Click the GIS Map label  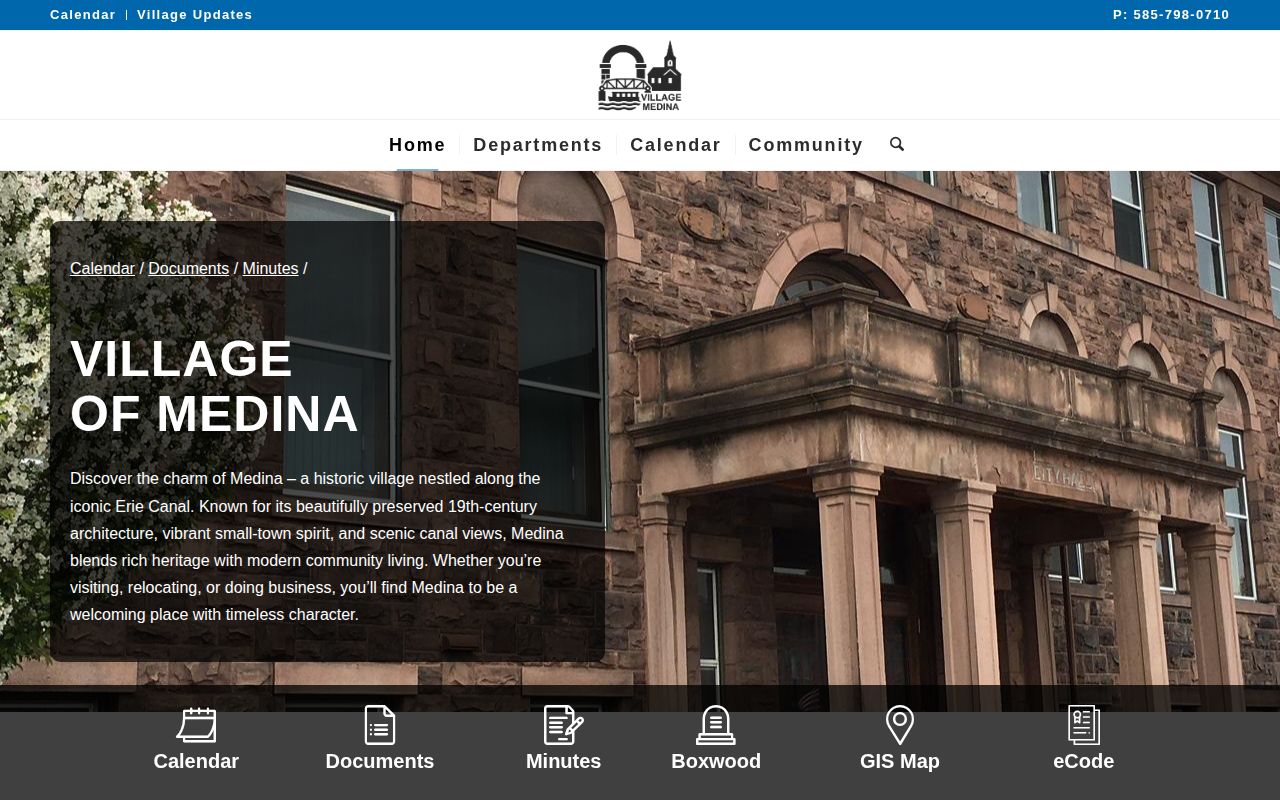(900, 761)
